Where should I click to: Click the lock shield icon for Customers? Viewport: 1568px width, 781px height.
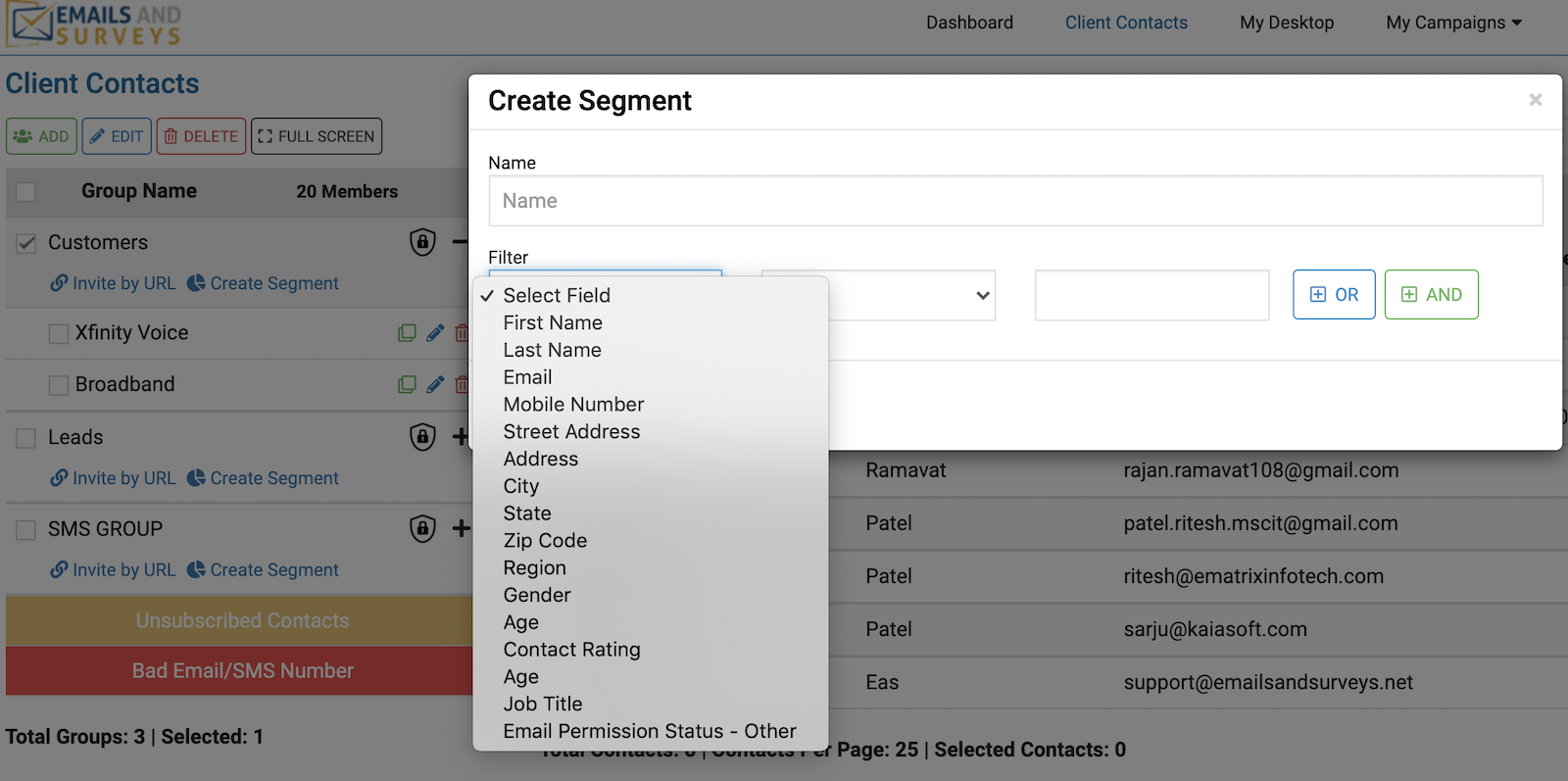[x=422, y=241]
